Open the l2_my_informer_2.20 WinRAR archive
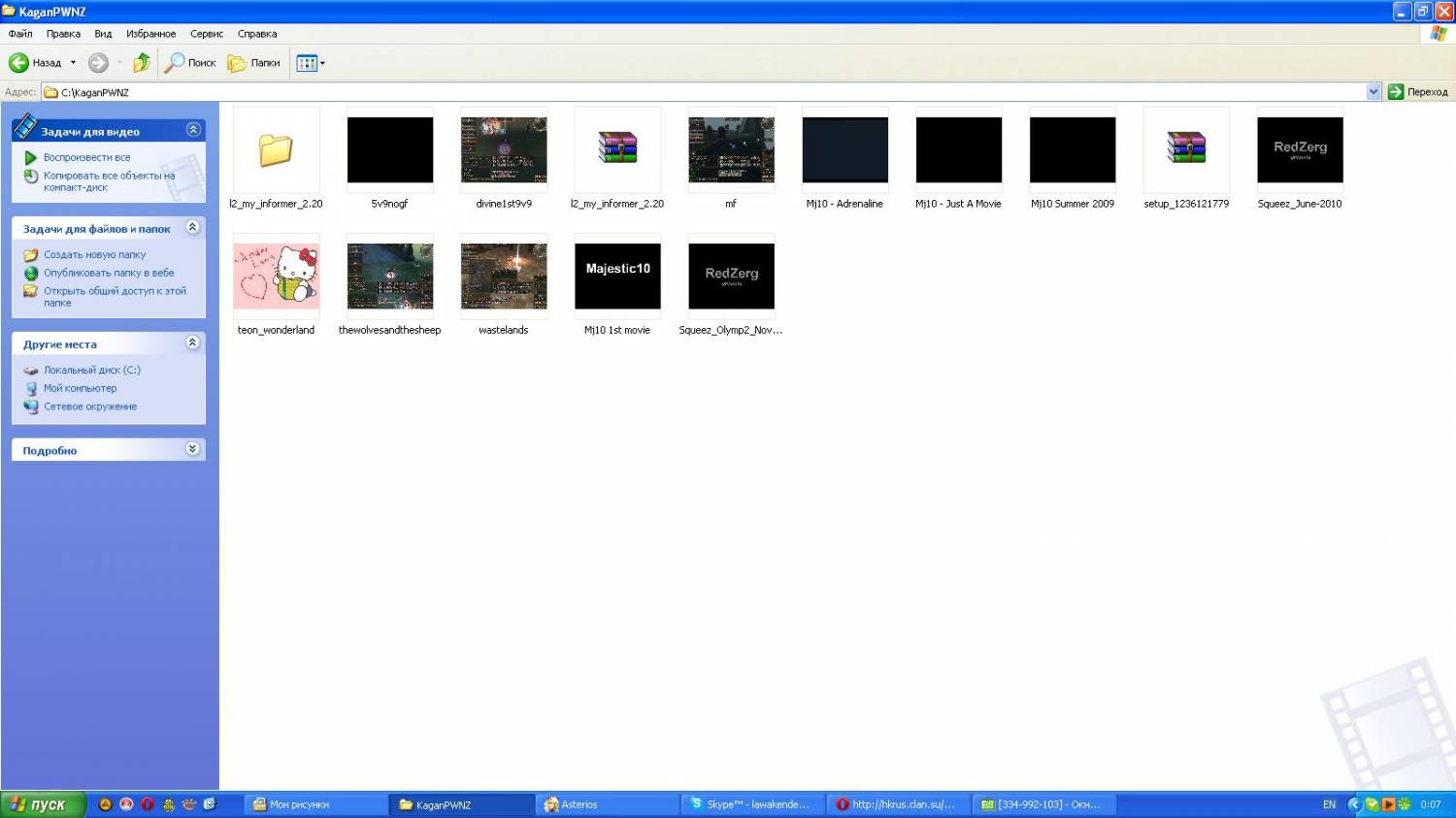 (617, 150)
